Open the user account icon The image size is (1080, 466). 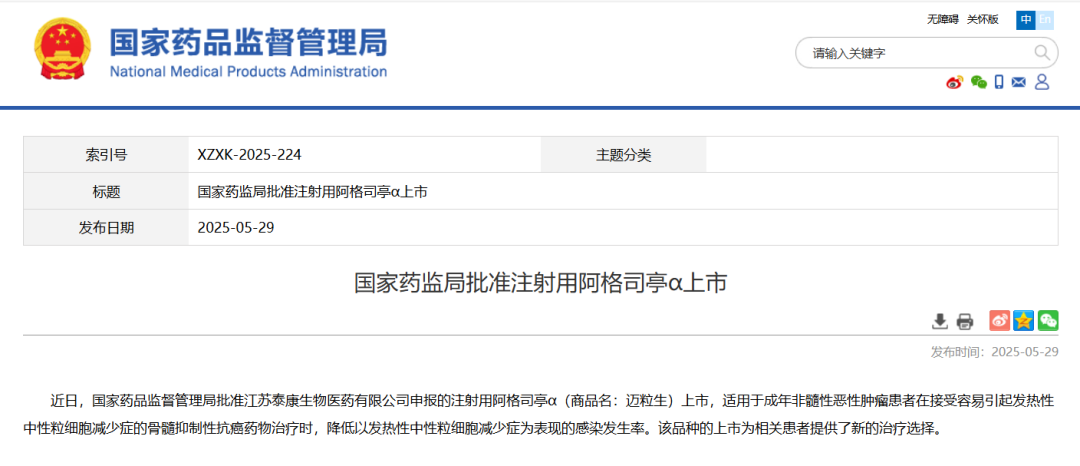pyautogui.click(x=1042, y=83)
